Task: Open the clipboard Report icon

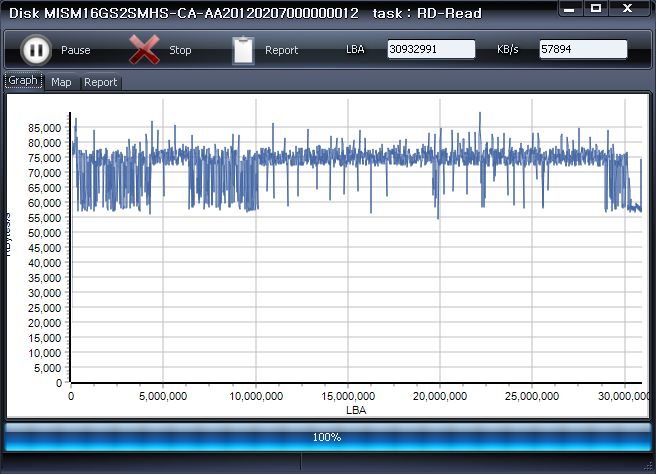Action: click(x=243, y=50)
